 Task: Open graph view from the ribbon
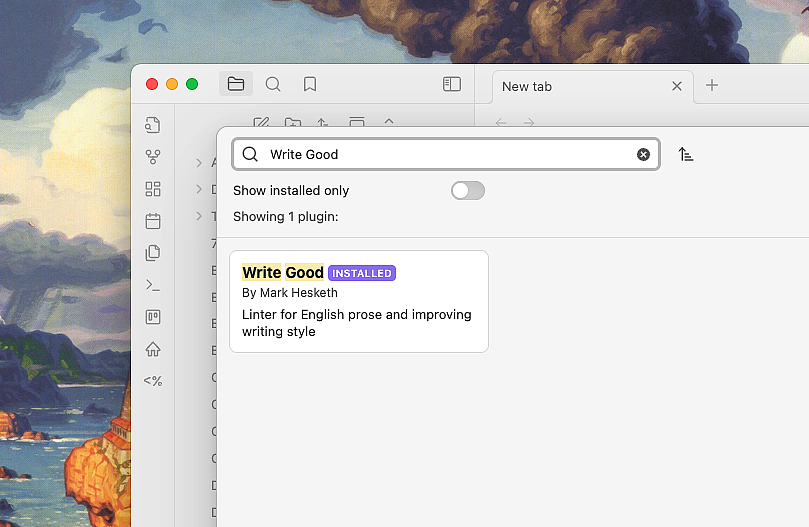[153, 157]
